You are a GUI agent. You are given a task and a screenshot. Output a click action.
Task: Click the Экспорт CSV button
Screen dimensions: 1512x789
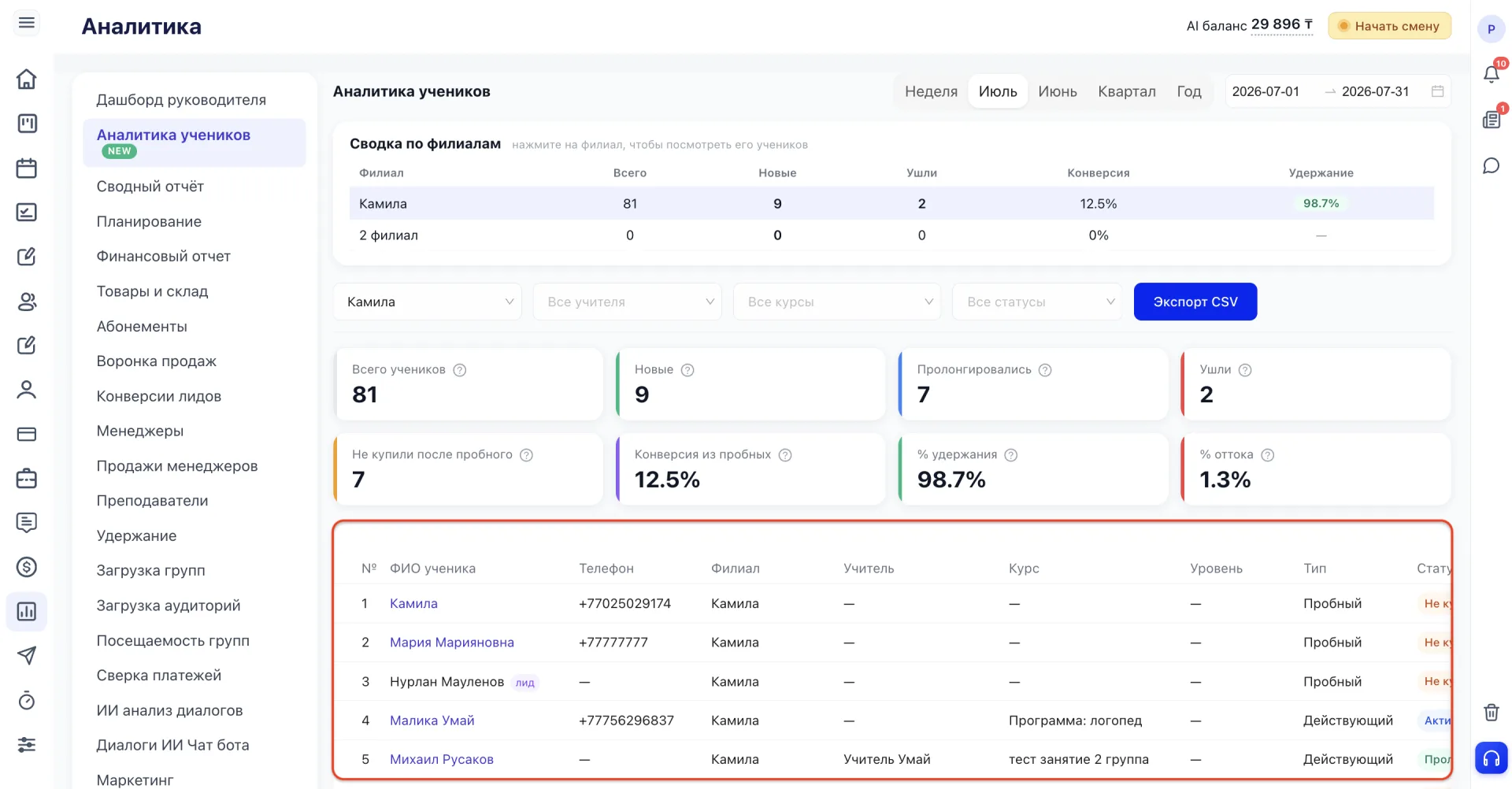[1195, 302]
